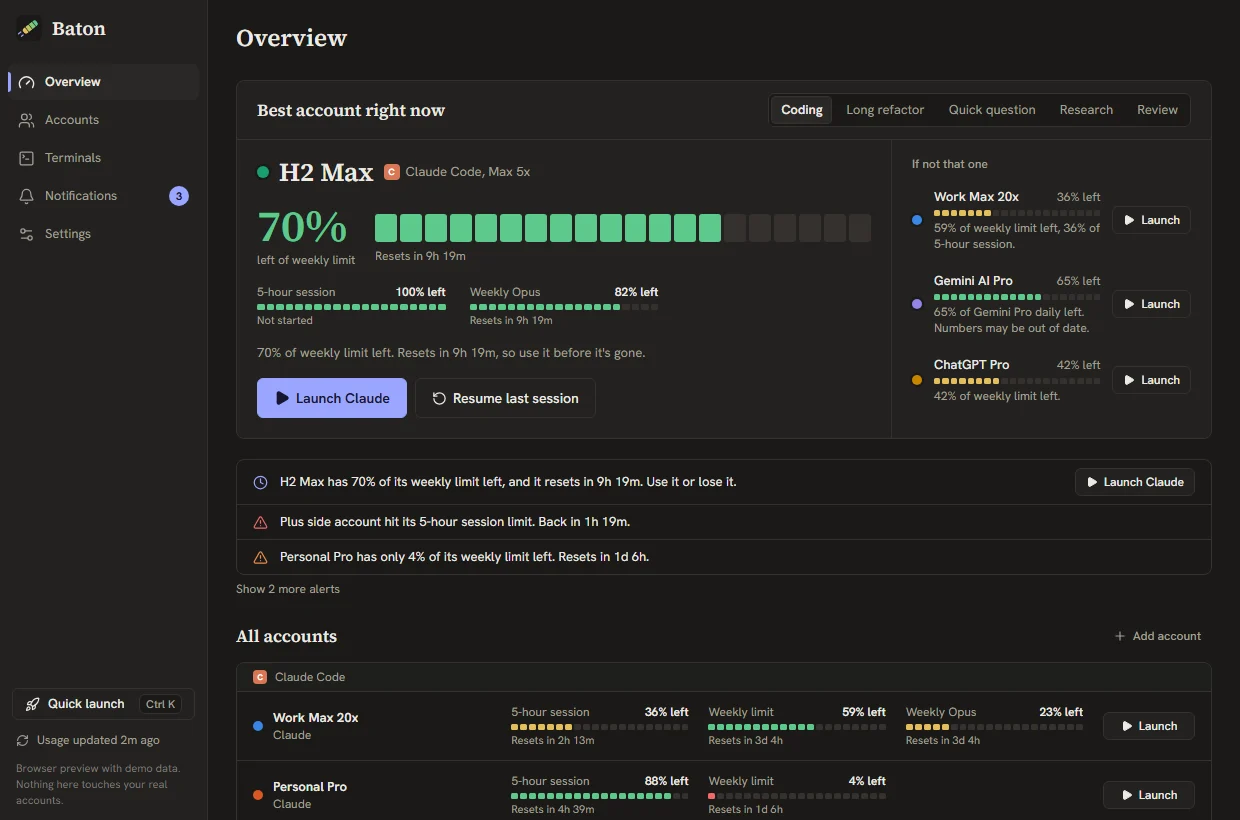This screenshot has height=820, width=1240.
Task: Click the orange warning icon for Personal Pro alert
Action: (261, 557)
